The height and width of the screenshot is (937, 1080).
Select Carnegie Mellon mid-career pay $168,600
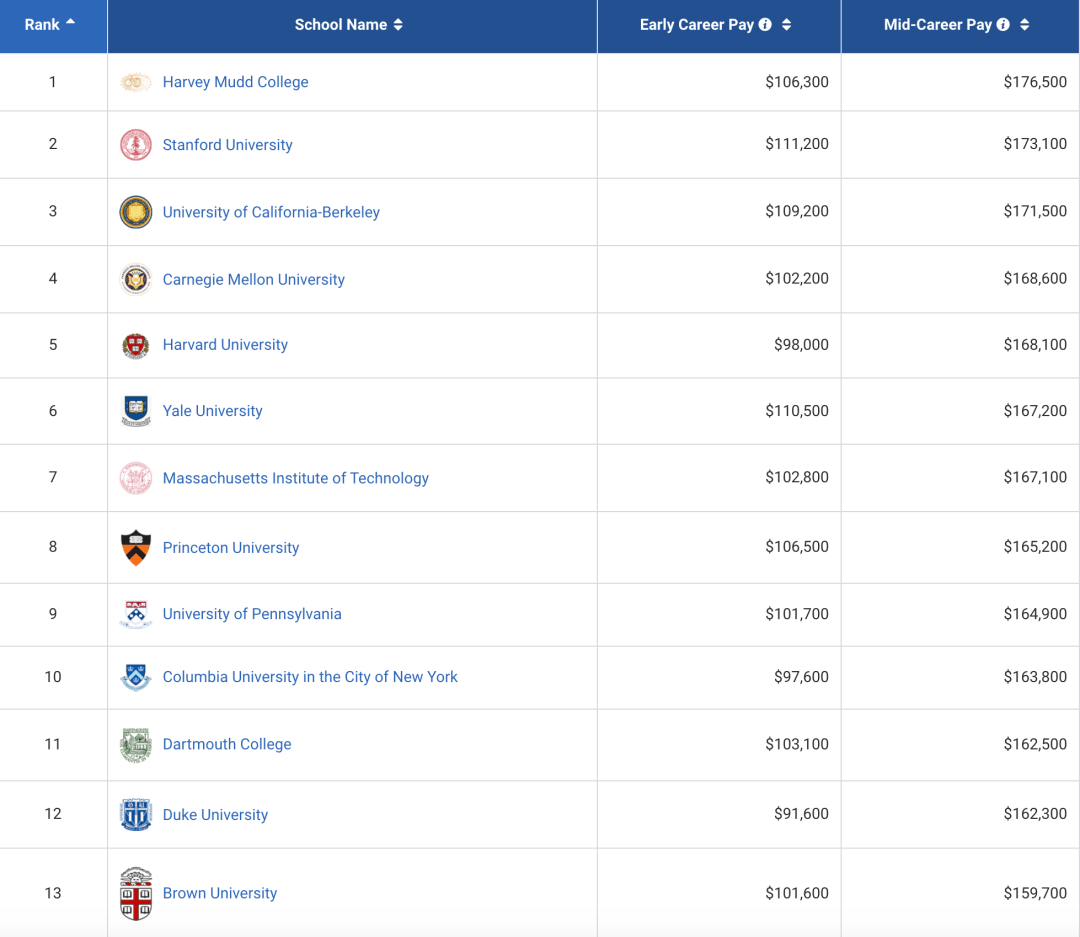(1035, 278)
